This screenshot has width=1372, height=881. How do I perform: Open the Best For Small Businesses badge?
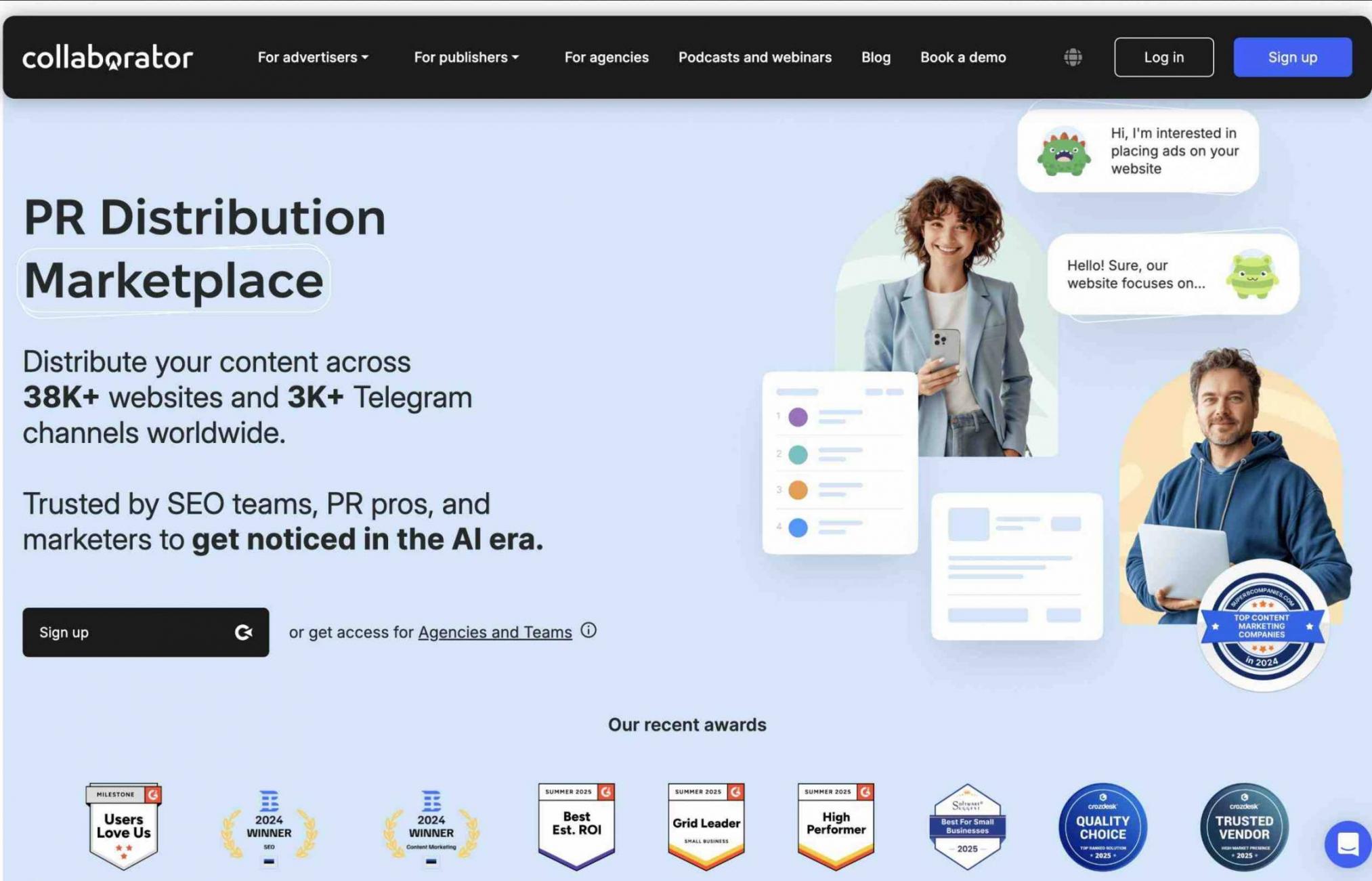pos(967,826)
